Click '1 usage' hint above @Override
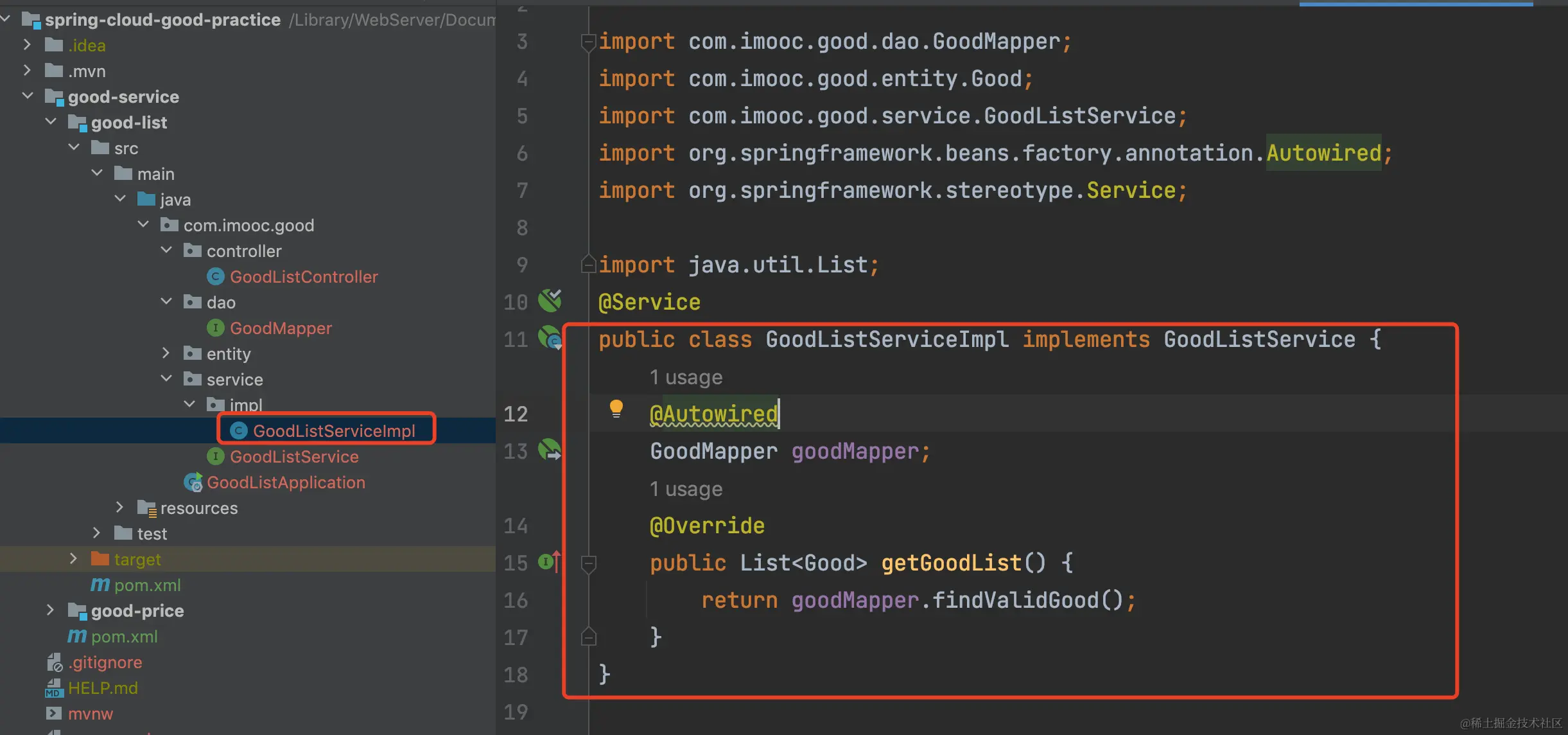The image size is (1568, 735). point(686,489)
